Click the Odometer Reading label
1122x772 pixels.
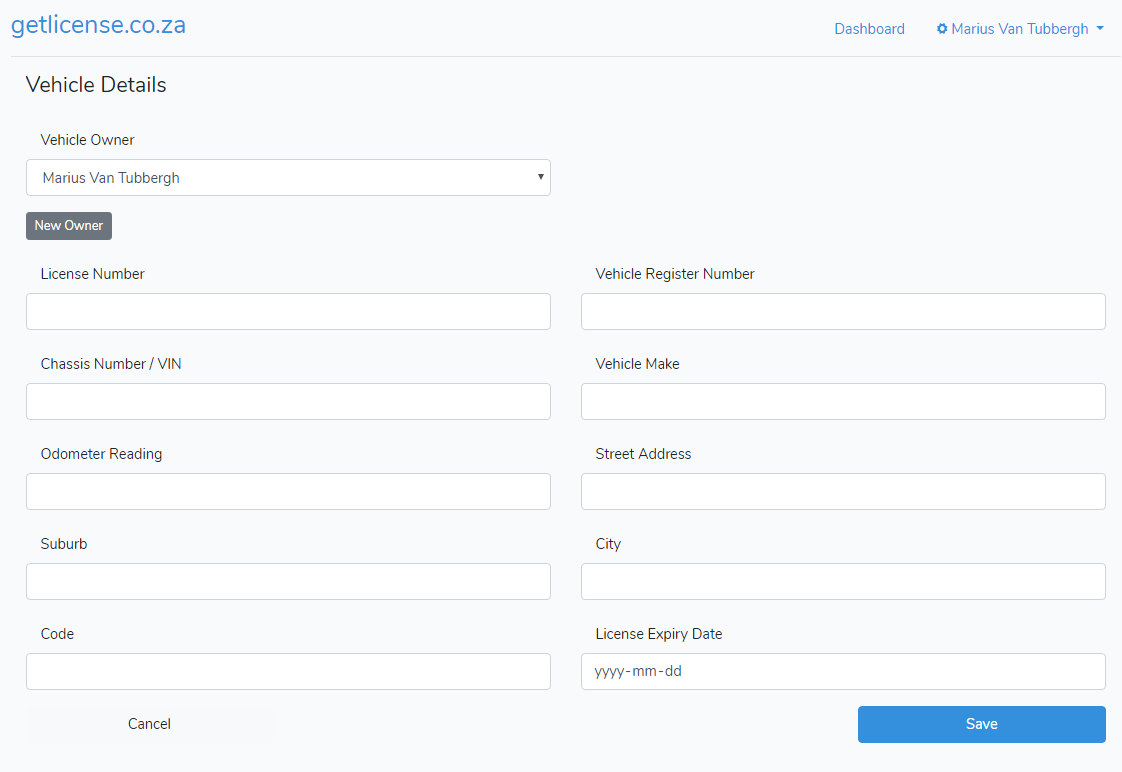pos(101,454)
